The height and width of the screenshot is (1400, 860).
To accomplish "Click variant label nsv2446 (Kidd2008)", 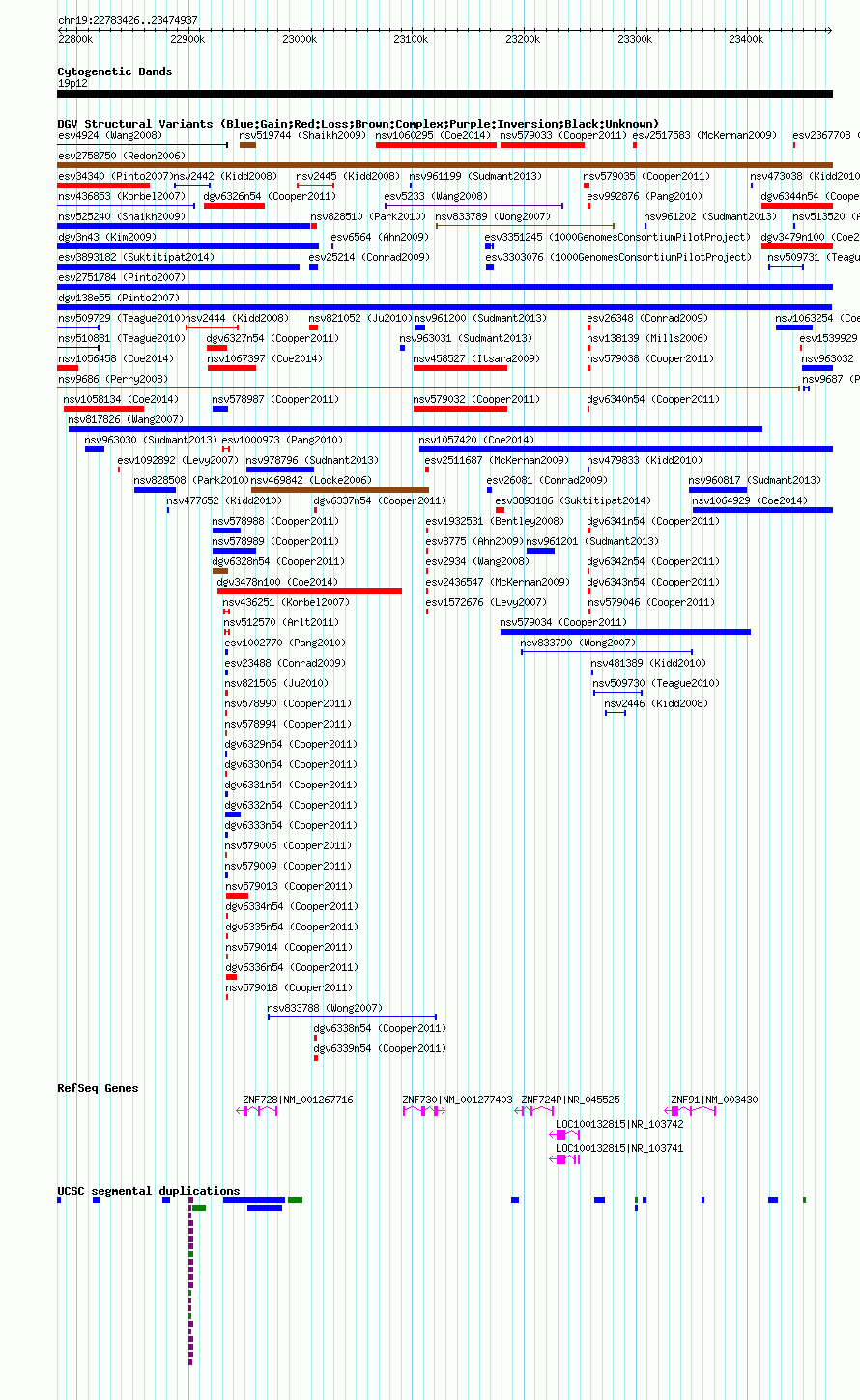I will point(656,703).
